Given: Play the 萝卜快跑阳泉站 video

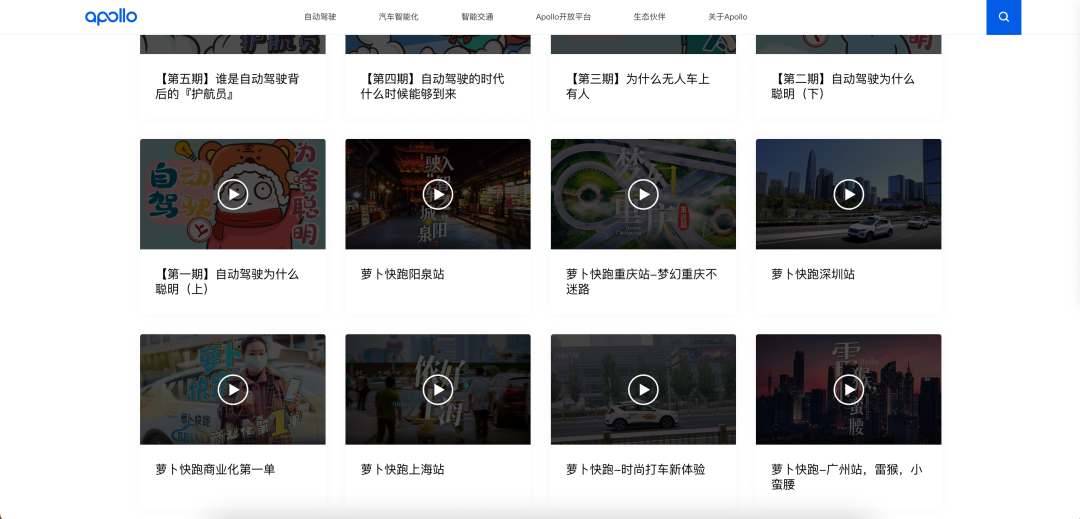Looking at the screenshot, I should pos(438,194).
